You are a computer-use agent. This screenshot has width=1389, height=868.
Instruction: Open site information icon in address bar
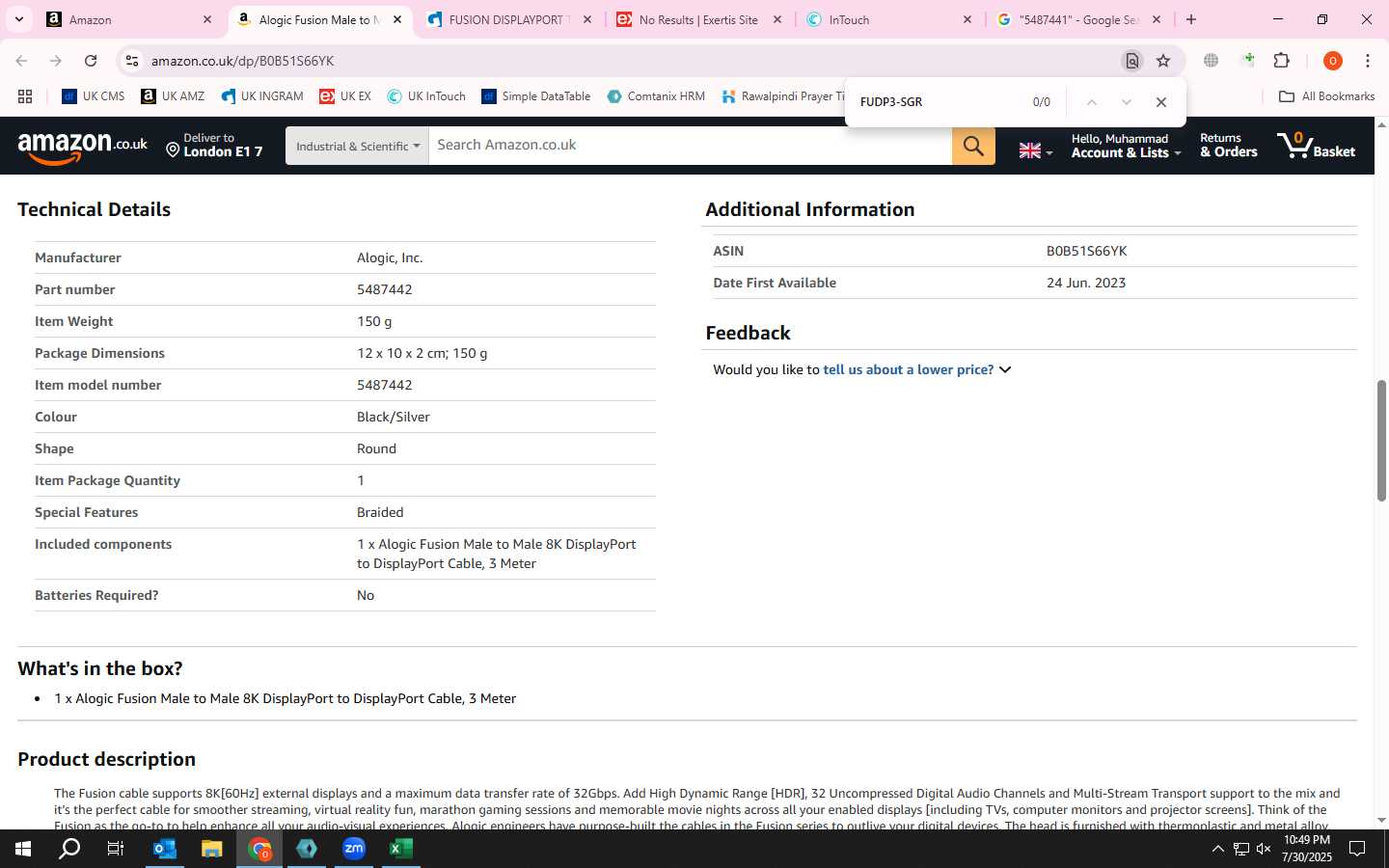tap(131, 61)
